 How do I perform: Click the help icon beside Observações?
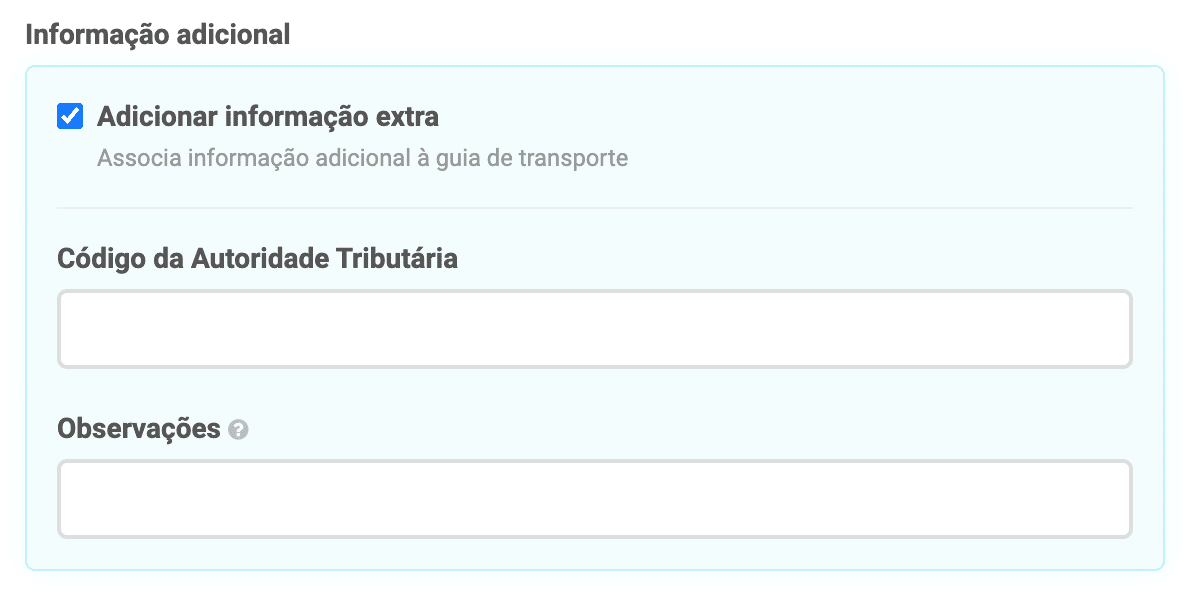238,430
